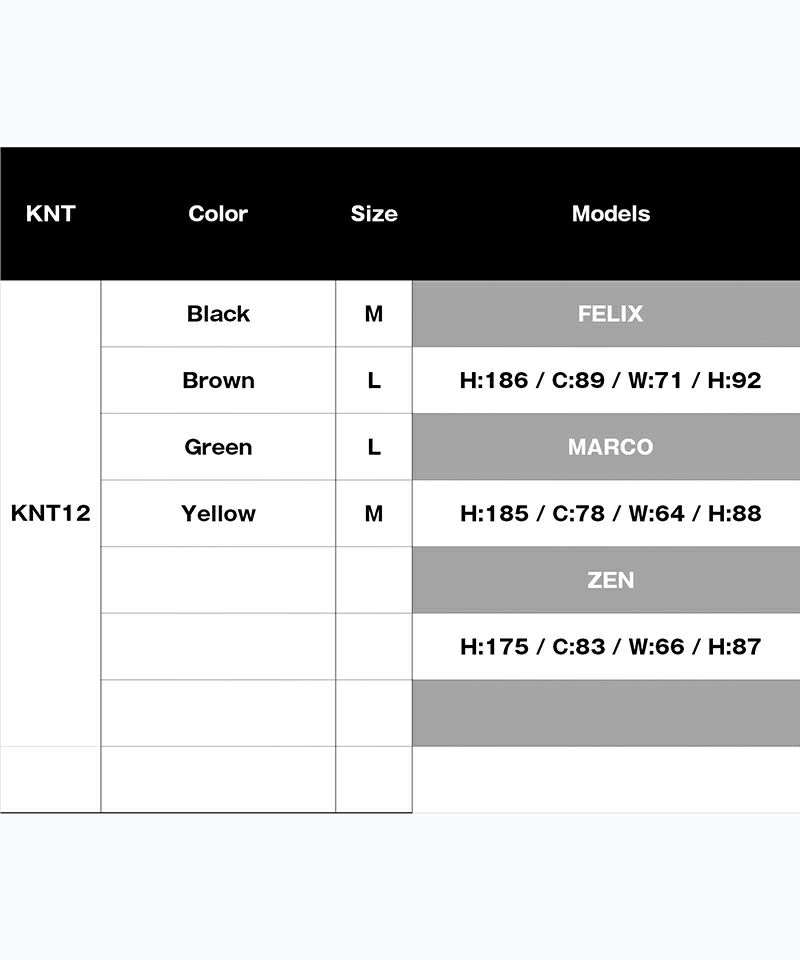Select the Yellow color cell
Screen dimensions: 800x960
coord(218,513)
